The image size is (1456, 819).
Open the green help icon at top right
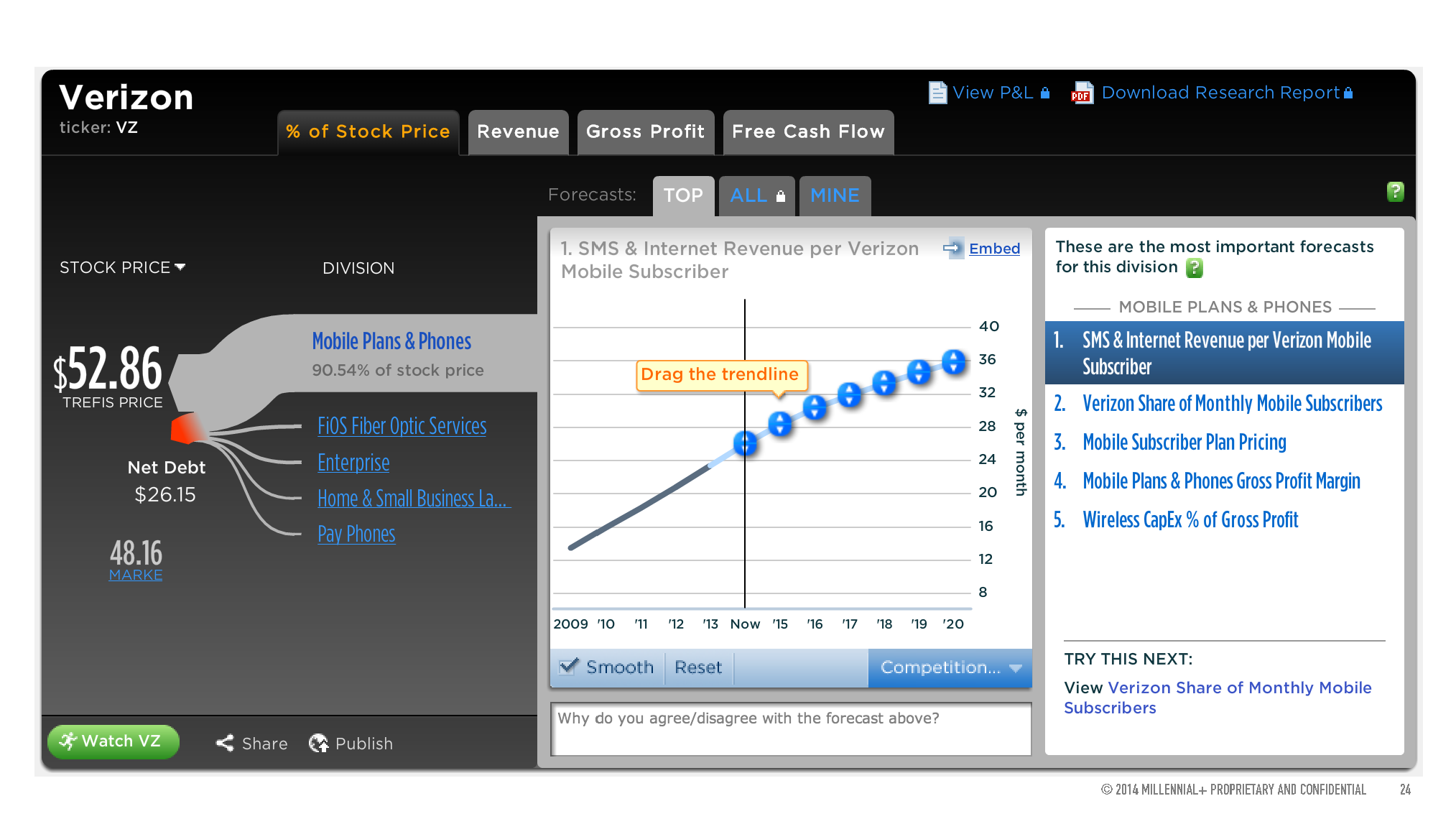(x=1396, y=192)
